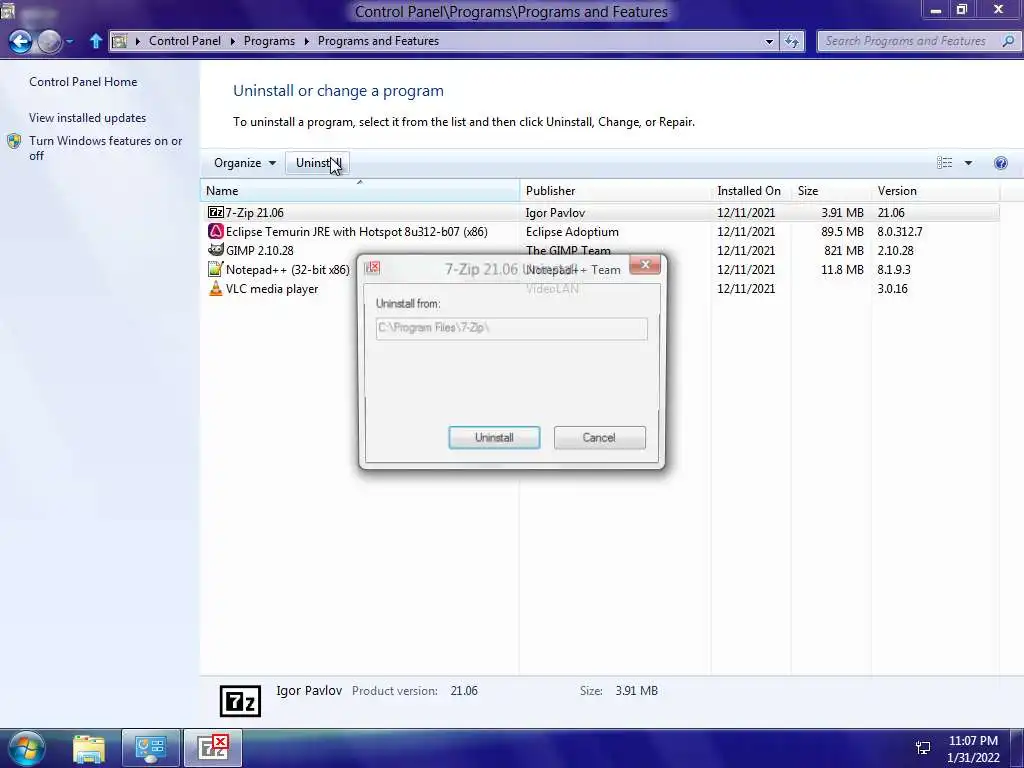This screenshot has width=1024, height=768.
Task: Go up one level with blue arrow
Action: click(x=95, y=41)
